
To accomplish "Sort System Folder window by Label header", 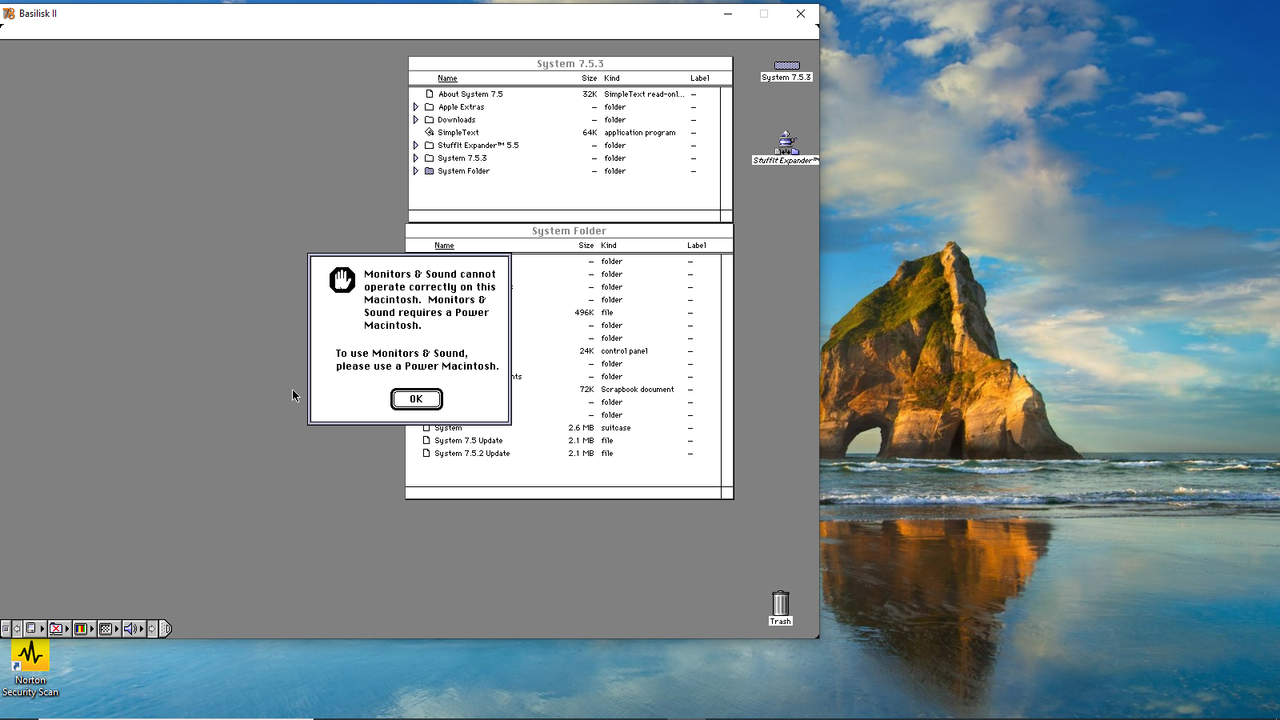I will [x=696, y=245].
